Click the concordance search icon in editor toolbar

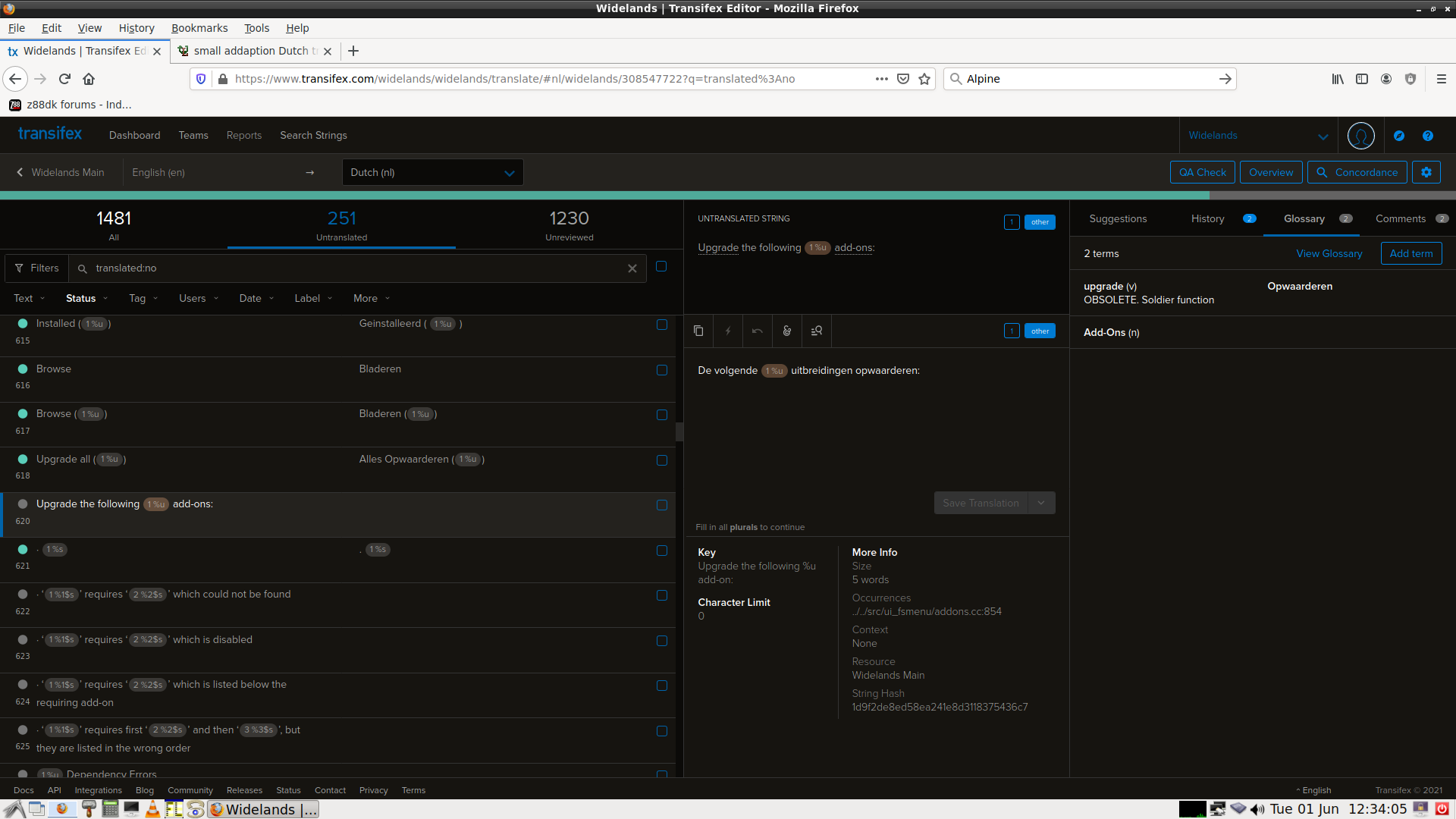coord(816,331)
